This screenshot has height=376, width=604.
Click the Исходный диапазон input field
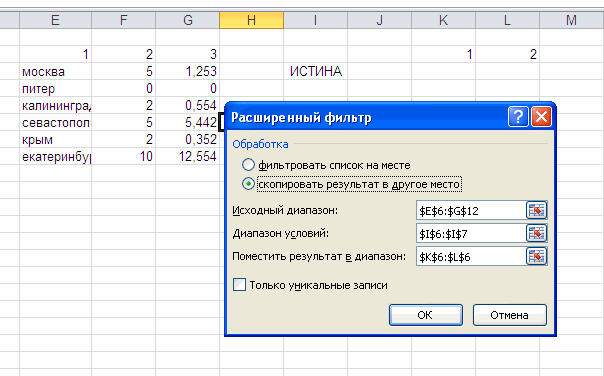[x=471, y=210]
